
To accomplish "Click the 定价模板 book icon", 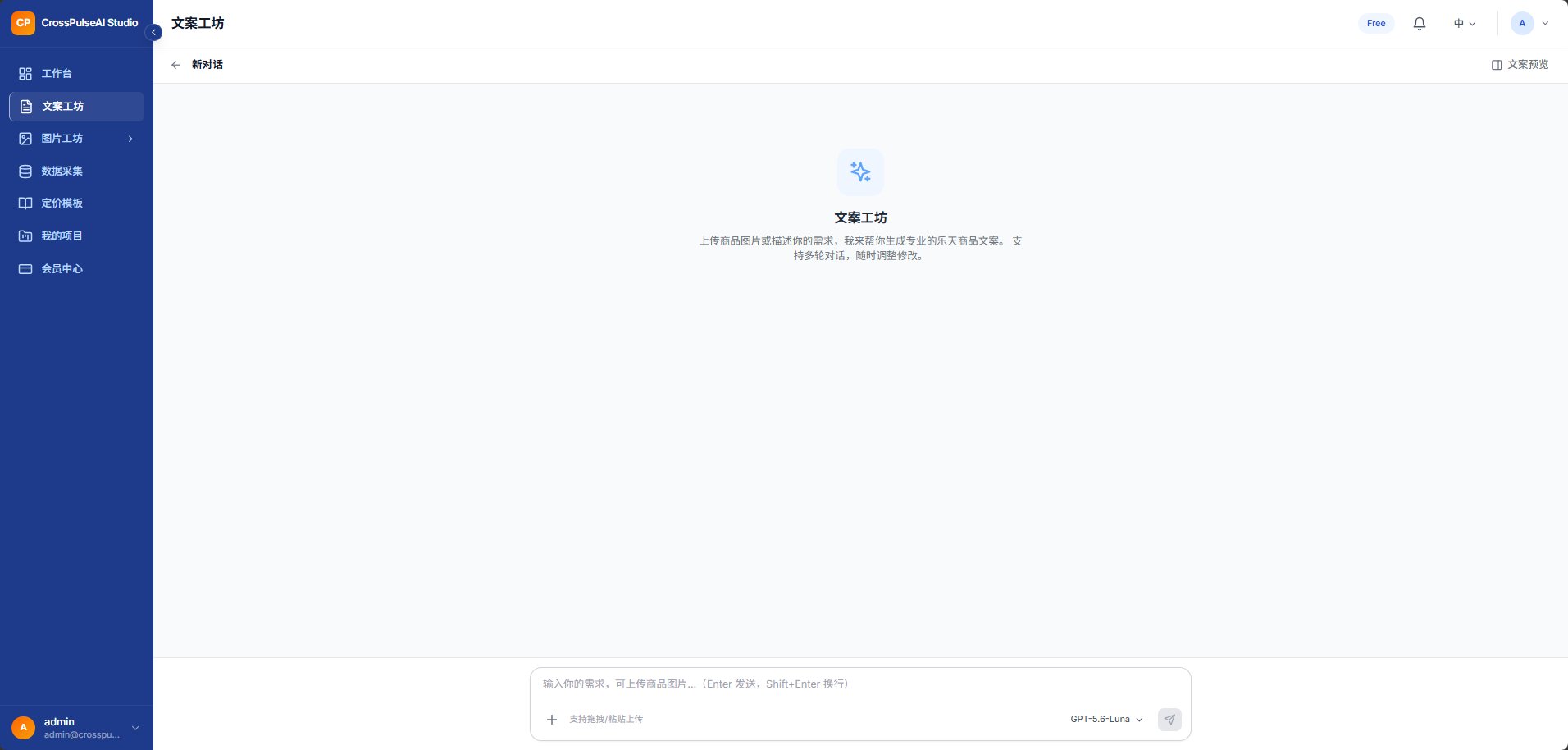I will coord(25,204).
